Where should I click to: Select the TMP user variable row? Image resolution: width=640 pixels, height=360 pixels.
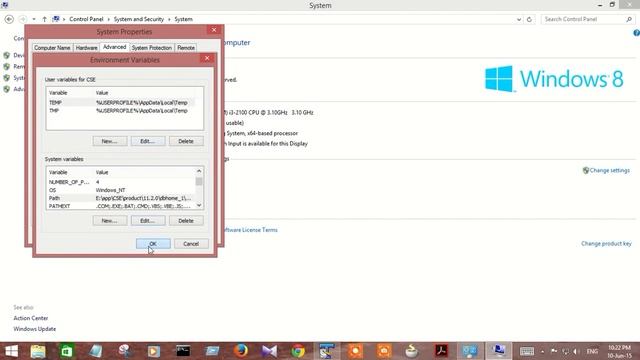click(x=121, y=111)
